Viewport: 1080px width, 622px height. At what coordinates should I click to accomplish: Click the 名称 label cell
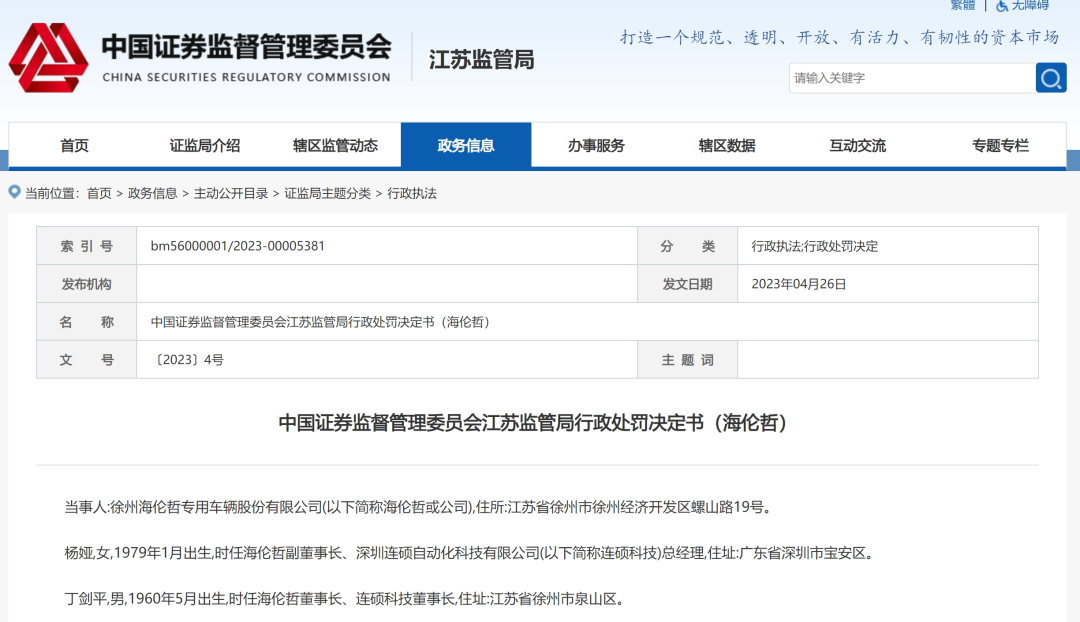[87, 322]
